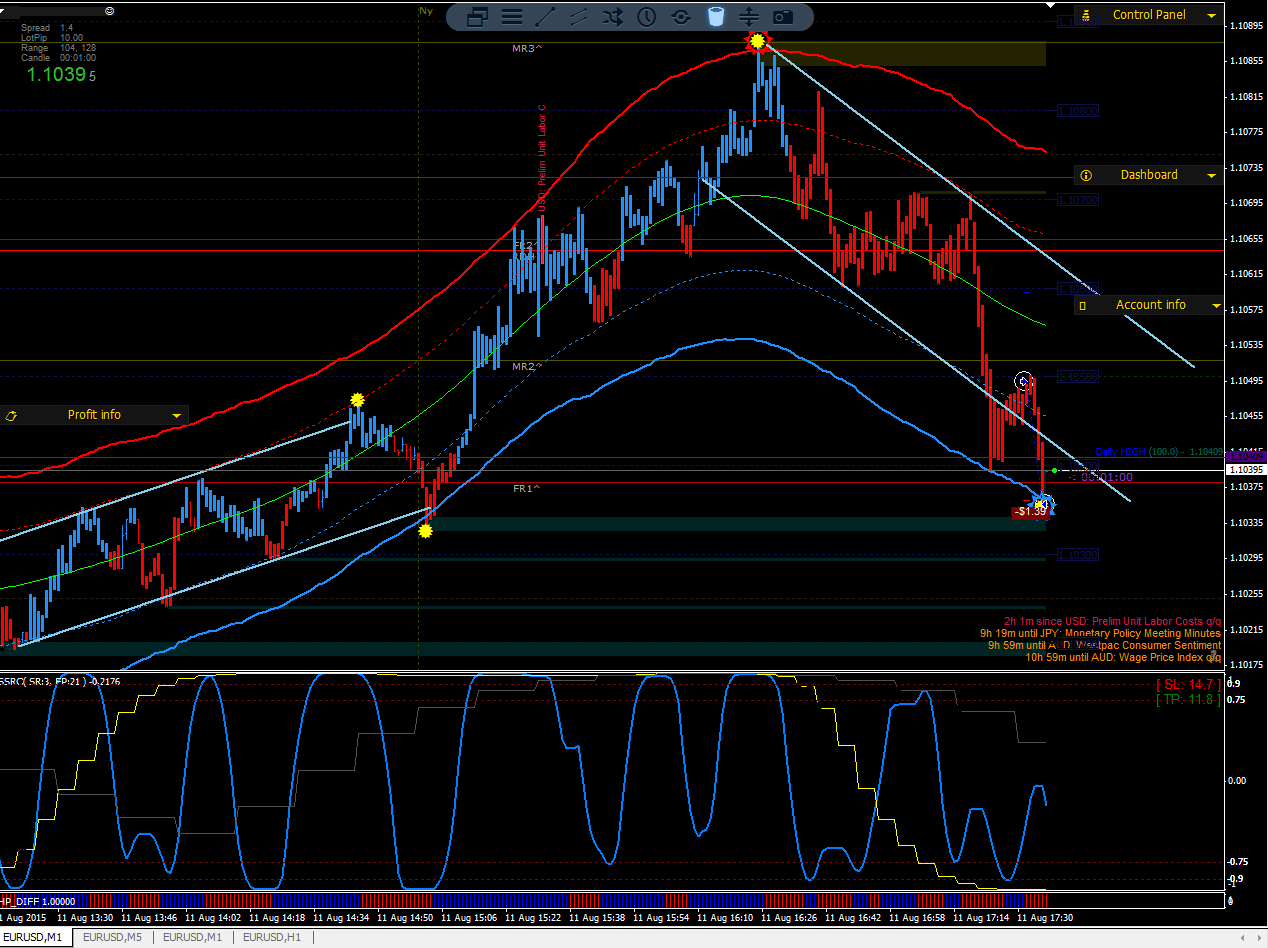The image size is (1268, 948).
Task: Click yellow sun marker near 14:50 low
Action: pyautogui.click(x=426, y=531)
